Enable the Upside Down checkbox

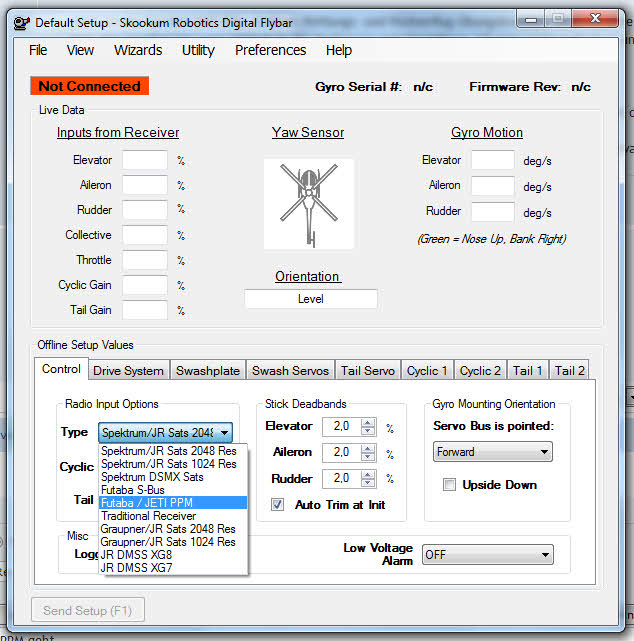[x=449, y=485]
